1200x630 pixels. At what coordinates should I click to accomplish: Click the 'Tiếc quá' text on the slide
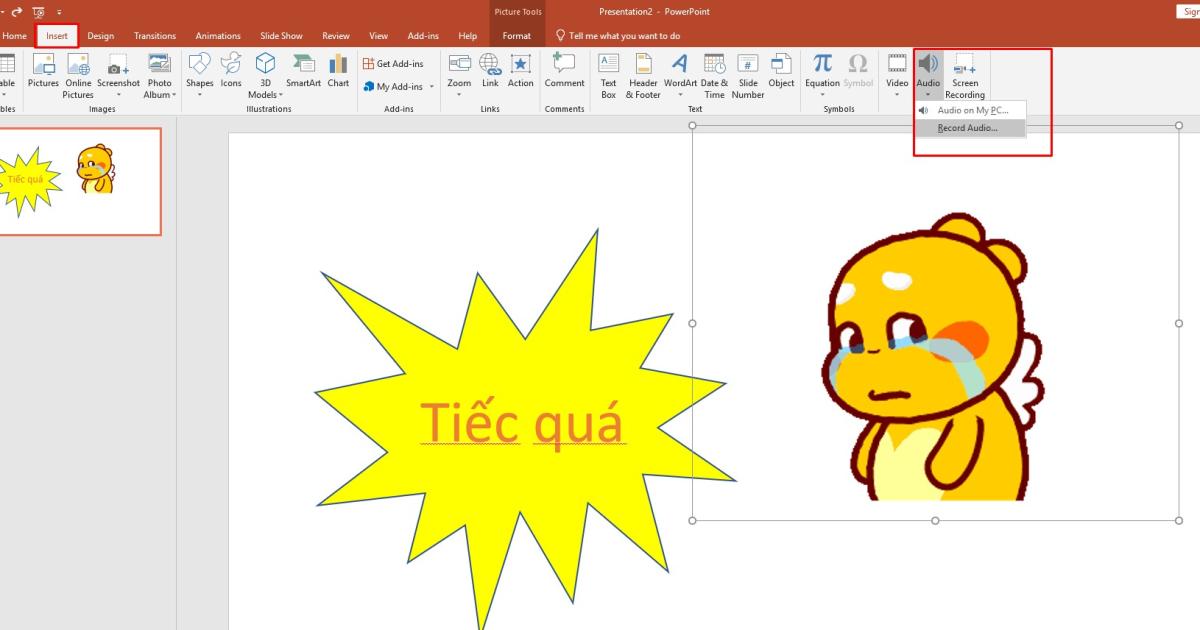click(521, 422)
